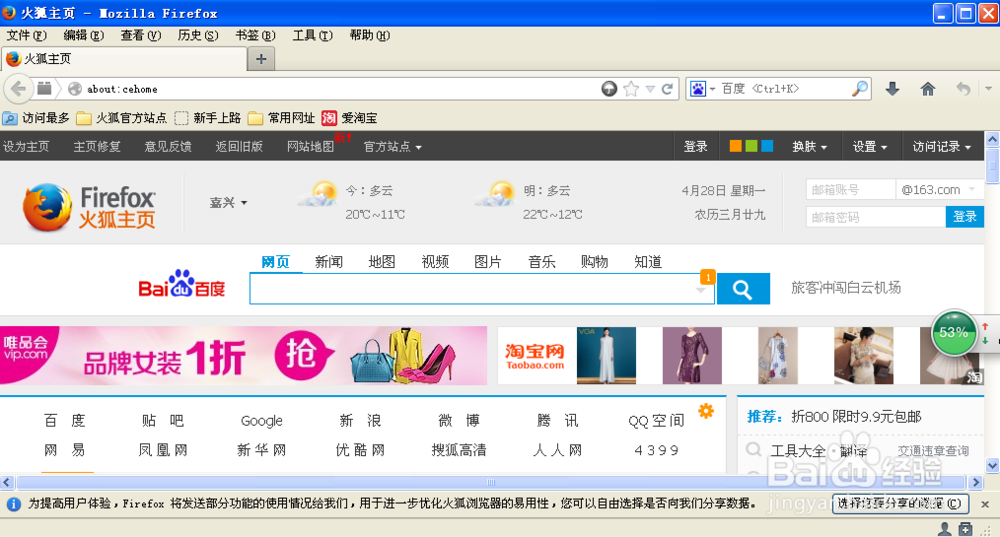Click the blue Baidu search button

tap(743, 289)
